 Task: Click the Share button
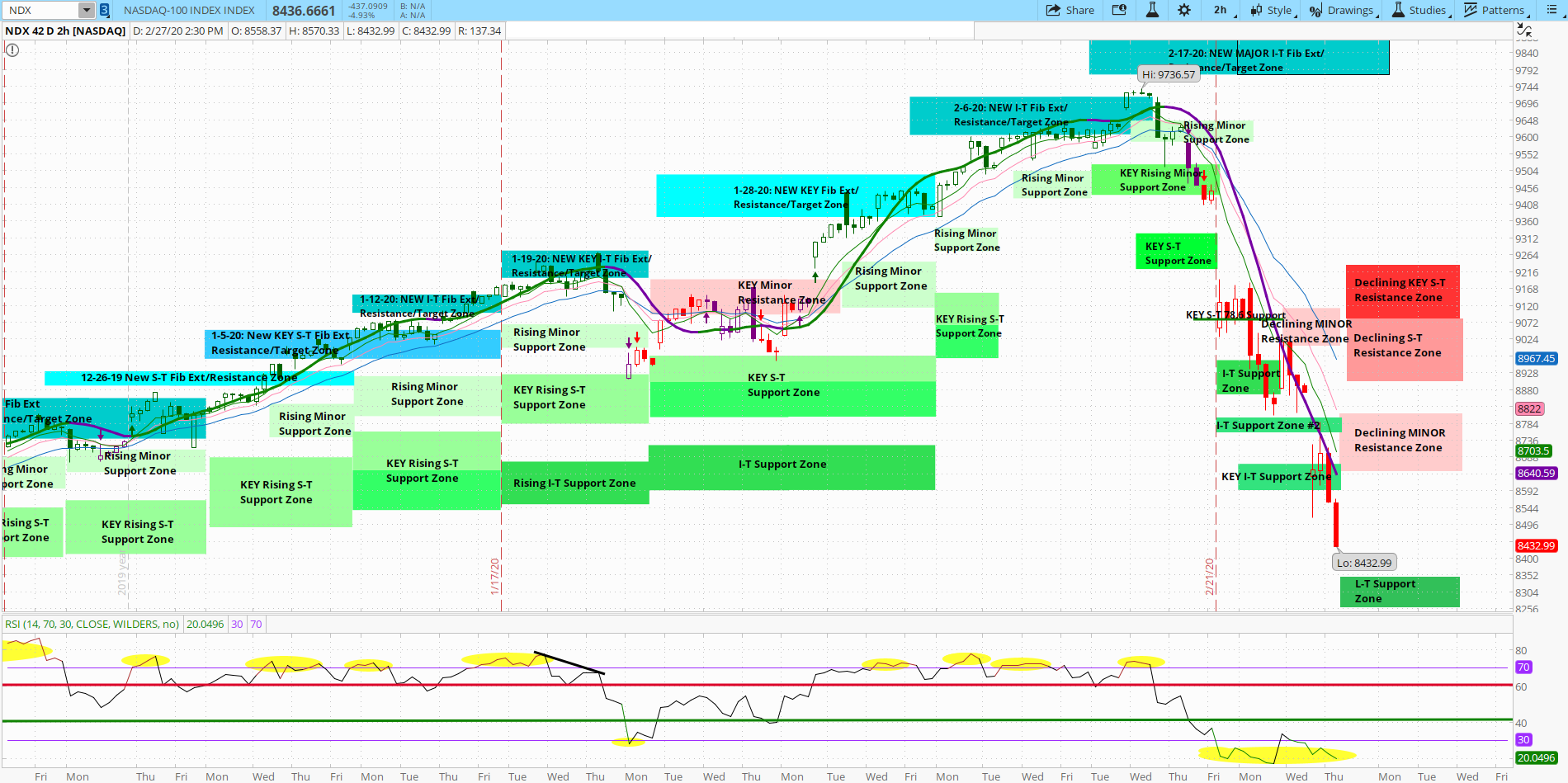[1070, 10]
